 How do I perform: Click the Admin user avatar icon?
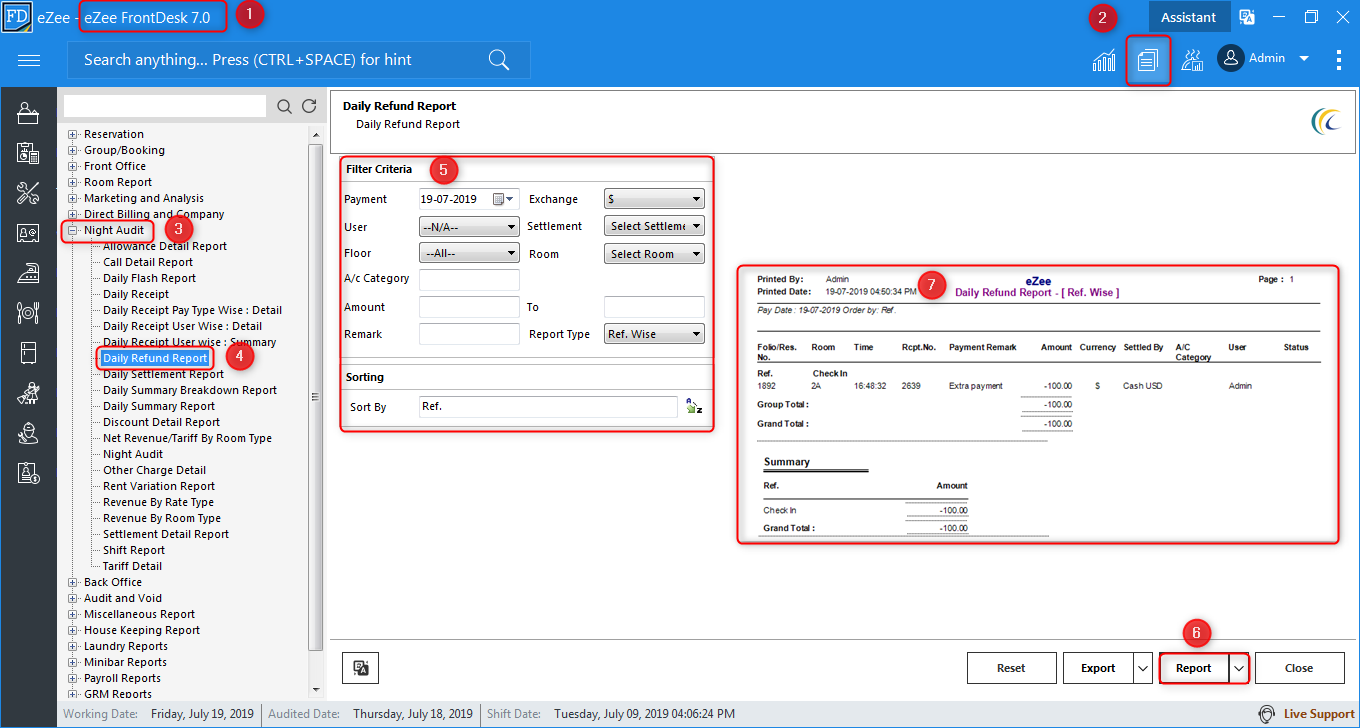pyautogui.click(x=1230, y=58)
